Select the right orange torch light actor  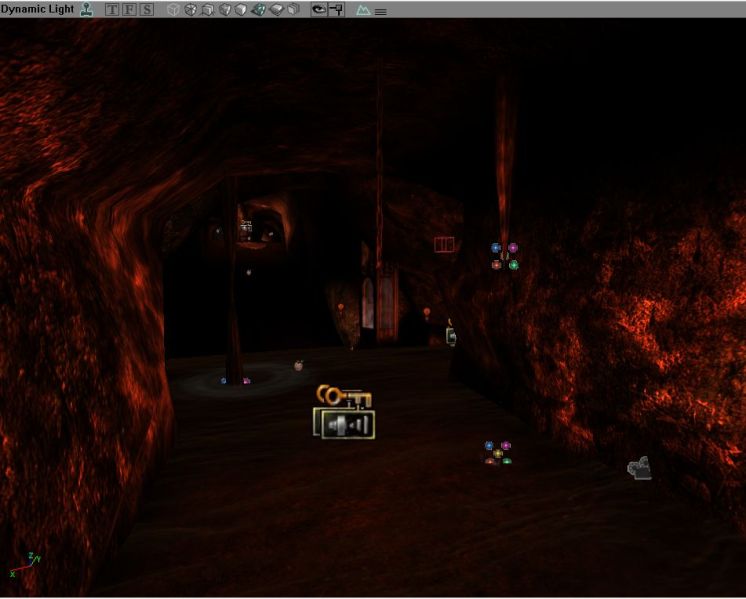427,313
